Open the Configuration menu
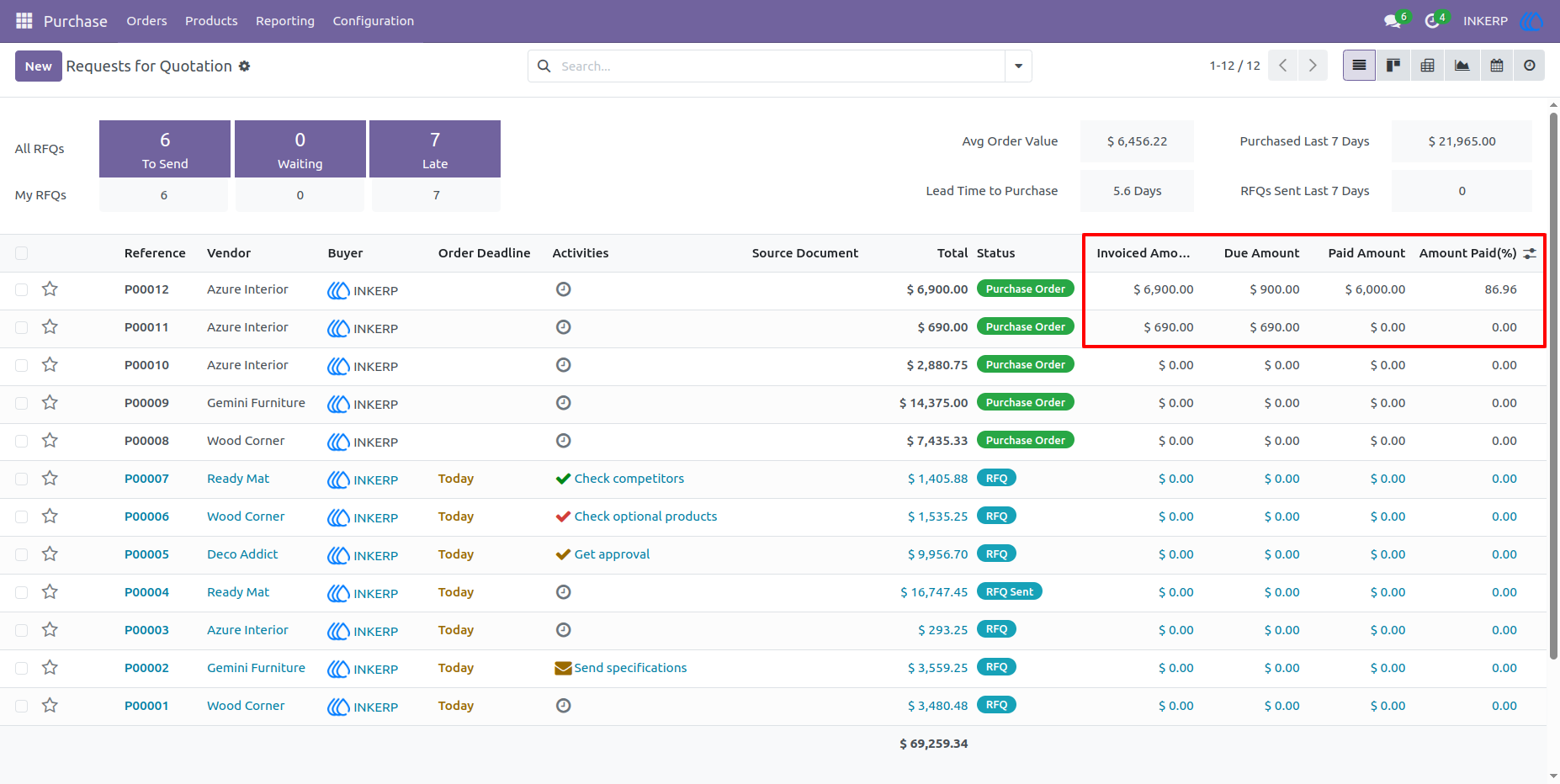Image resolution: width=1560 pixels, height=784 pixels. (374, 21)
